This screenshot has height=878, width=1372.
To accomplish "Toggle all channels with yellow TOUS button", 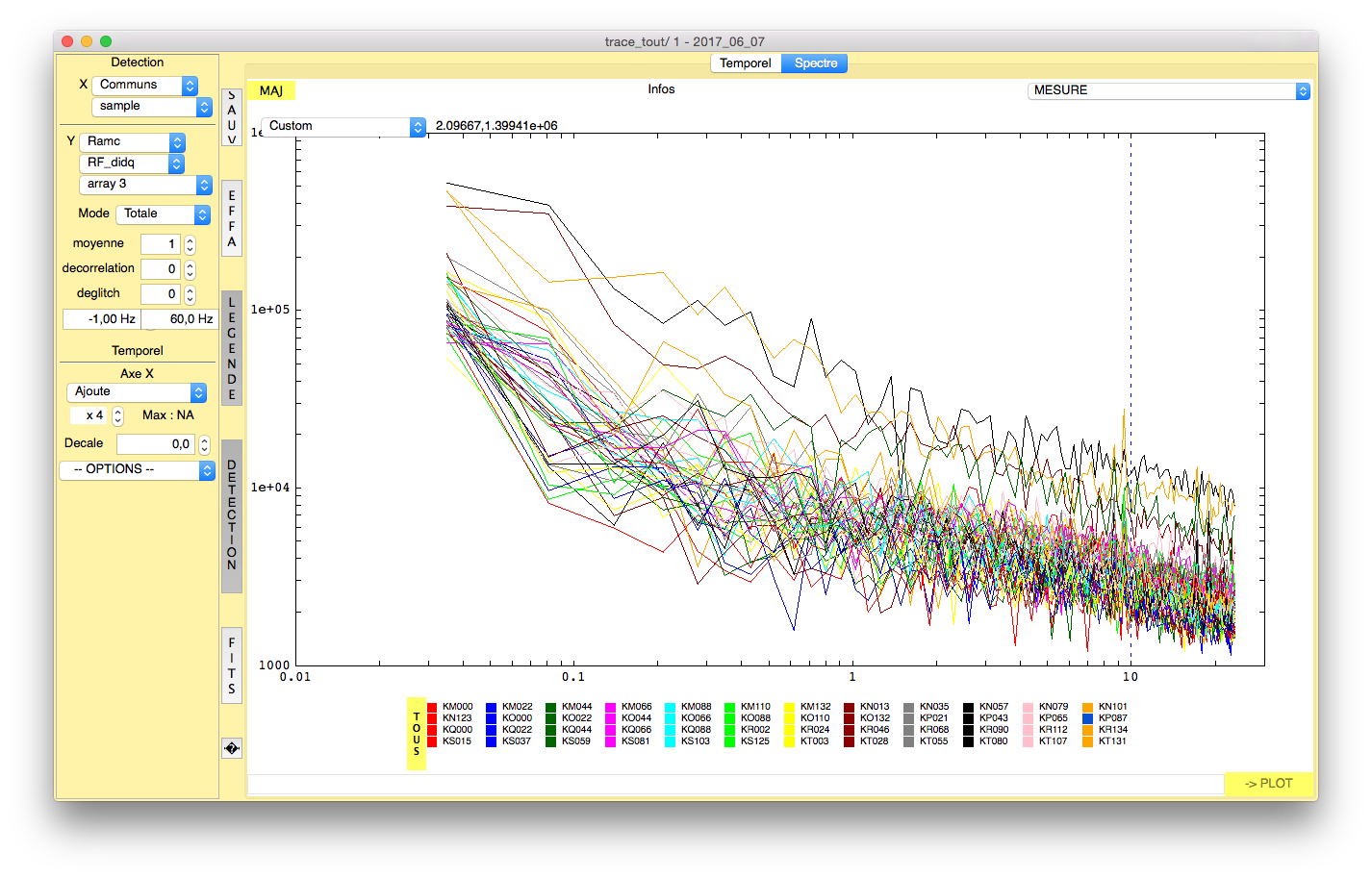I will pyautogui.click(x=417, y=734).
